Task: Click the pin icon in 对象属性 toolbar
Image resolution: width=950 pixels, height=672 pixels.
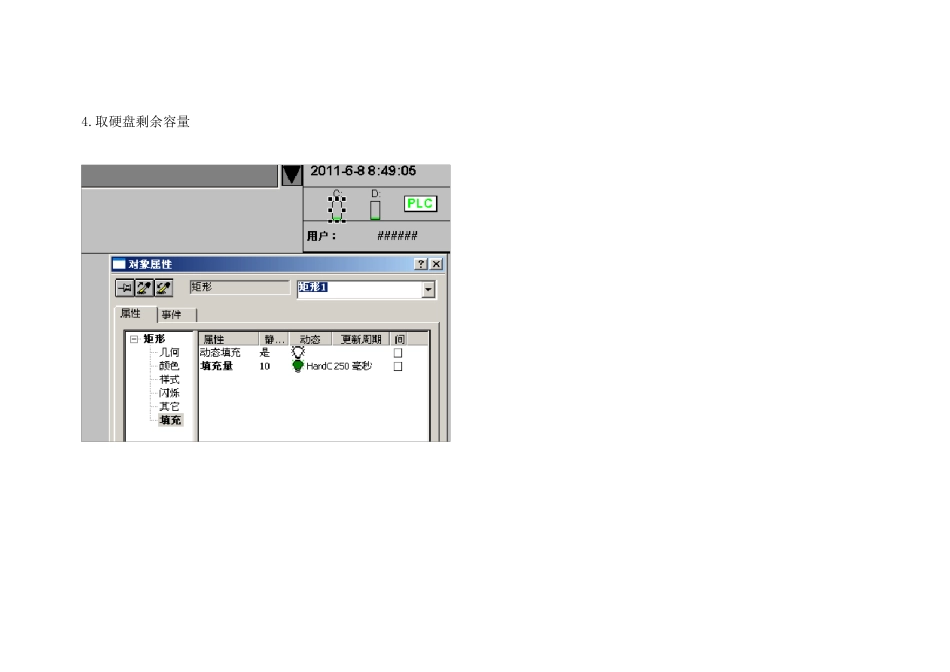Action: [x=124, y=288]
